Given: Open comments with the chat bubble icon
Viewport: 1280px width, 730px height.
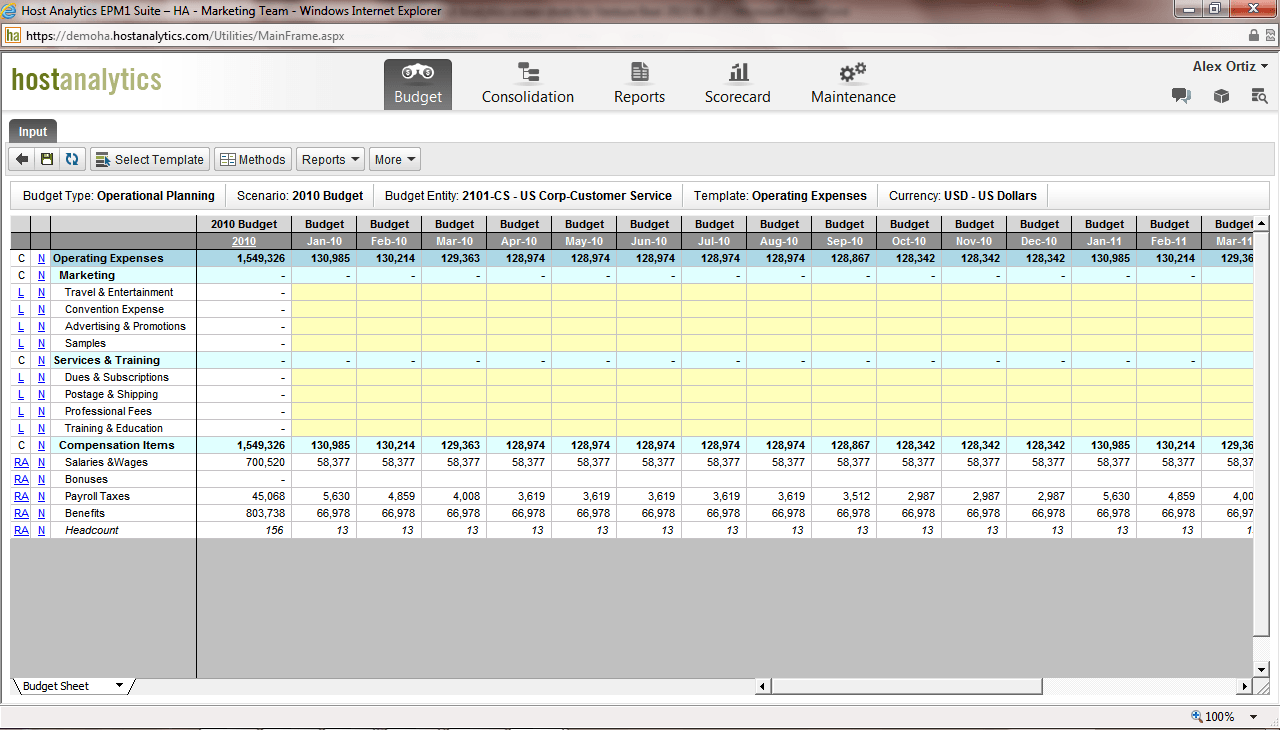Looking at the screenshot, I should [x=1181, y=96].
